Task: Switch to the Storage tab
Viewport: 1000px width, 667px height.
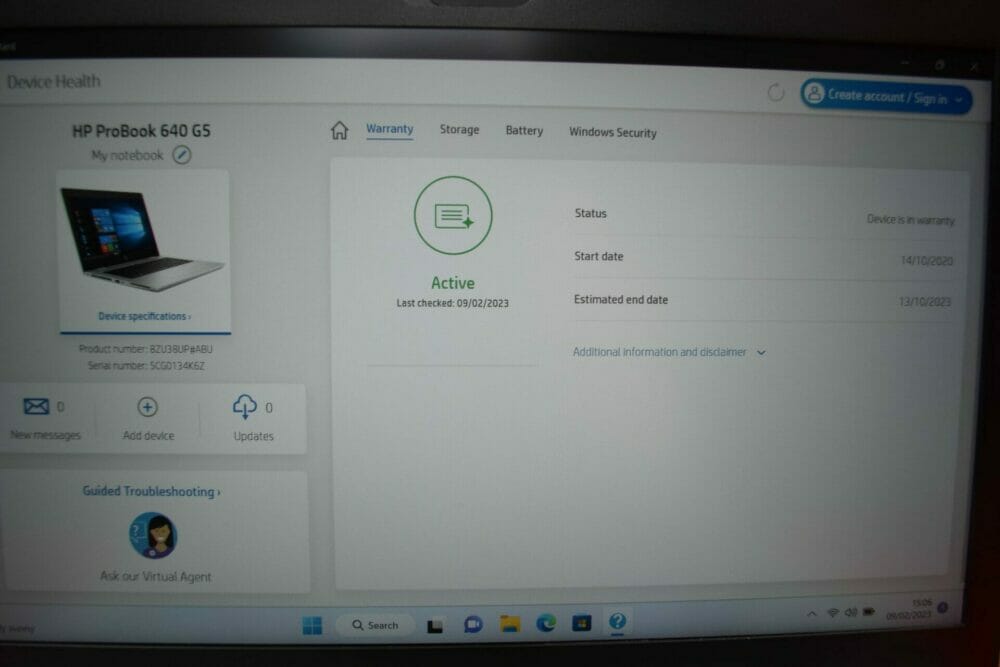Action: (459, 129)
